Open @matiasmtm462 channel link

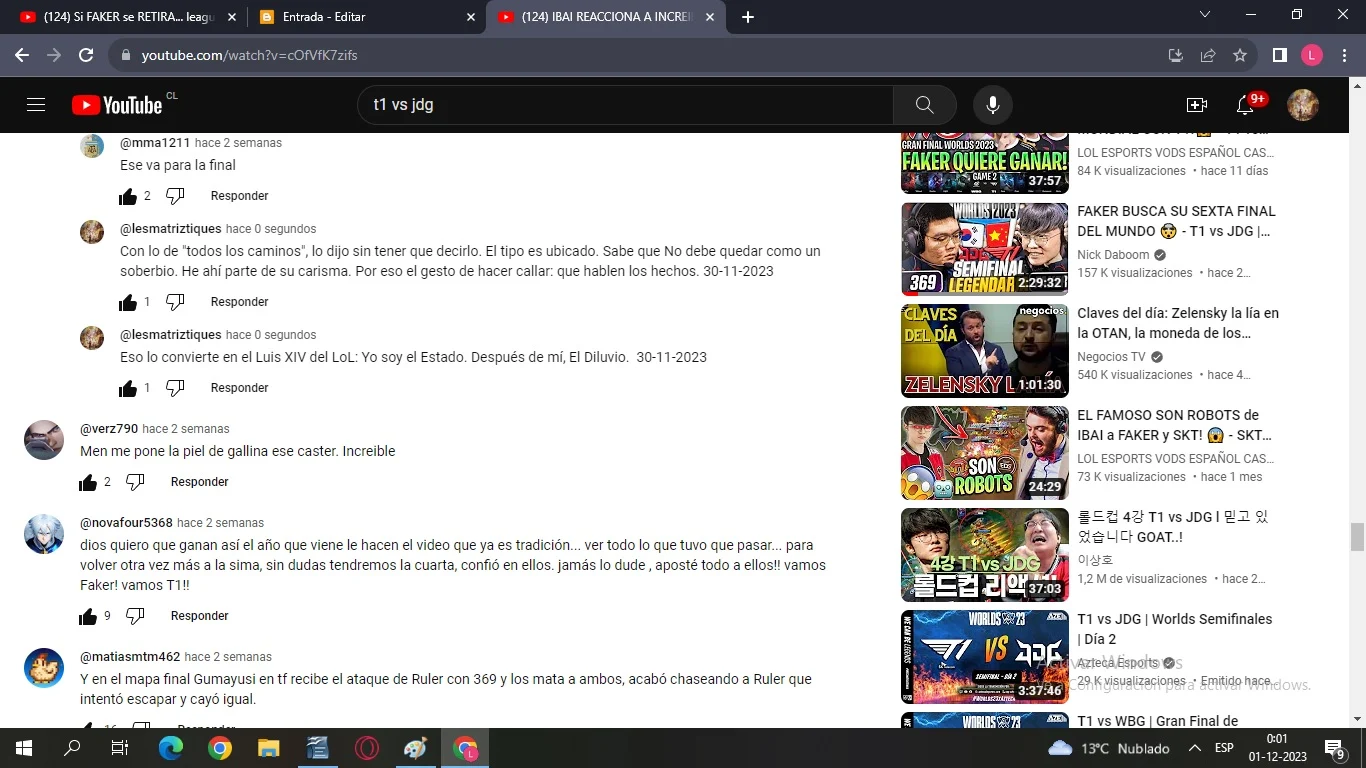tap(130, 657)
